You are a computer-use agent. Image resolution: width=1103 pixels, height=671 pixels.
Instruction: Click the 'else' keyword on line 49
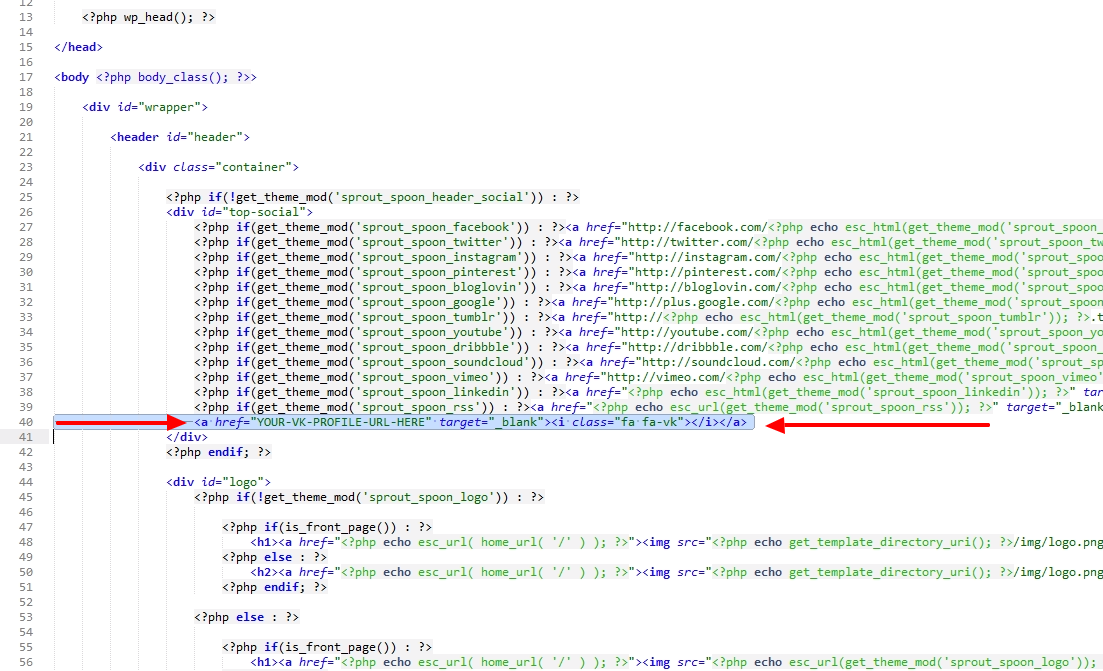(278, 557)
